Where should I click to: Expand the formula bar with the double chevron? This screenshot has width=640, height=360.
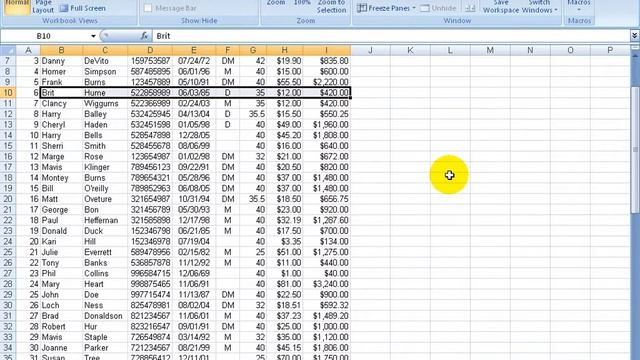click(634, 36)
